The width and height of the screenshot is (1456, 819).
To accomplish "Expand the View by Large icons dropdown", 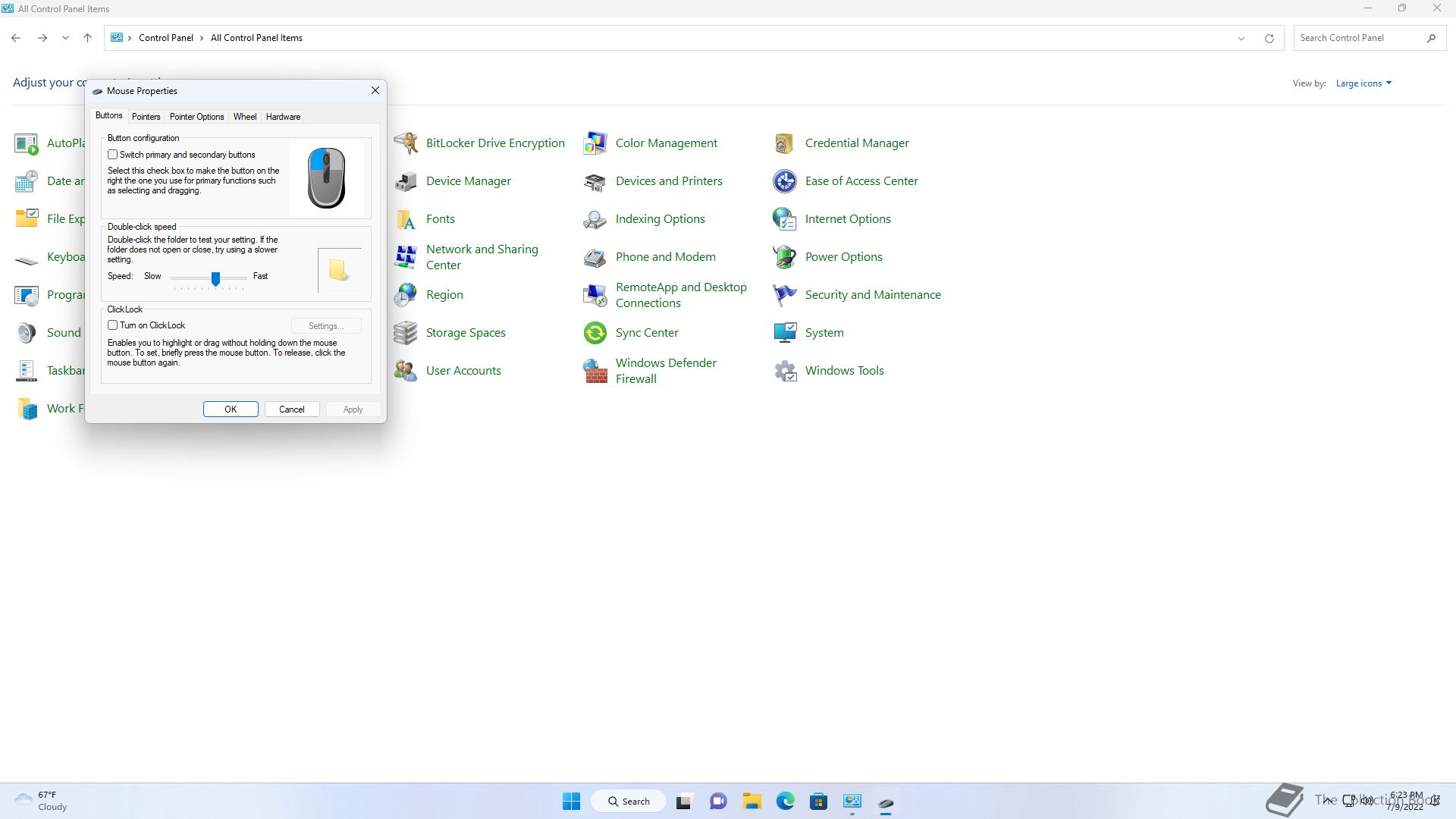I will (1363, 83).
